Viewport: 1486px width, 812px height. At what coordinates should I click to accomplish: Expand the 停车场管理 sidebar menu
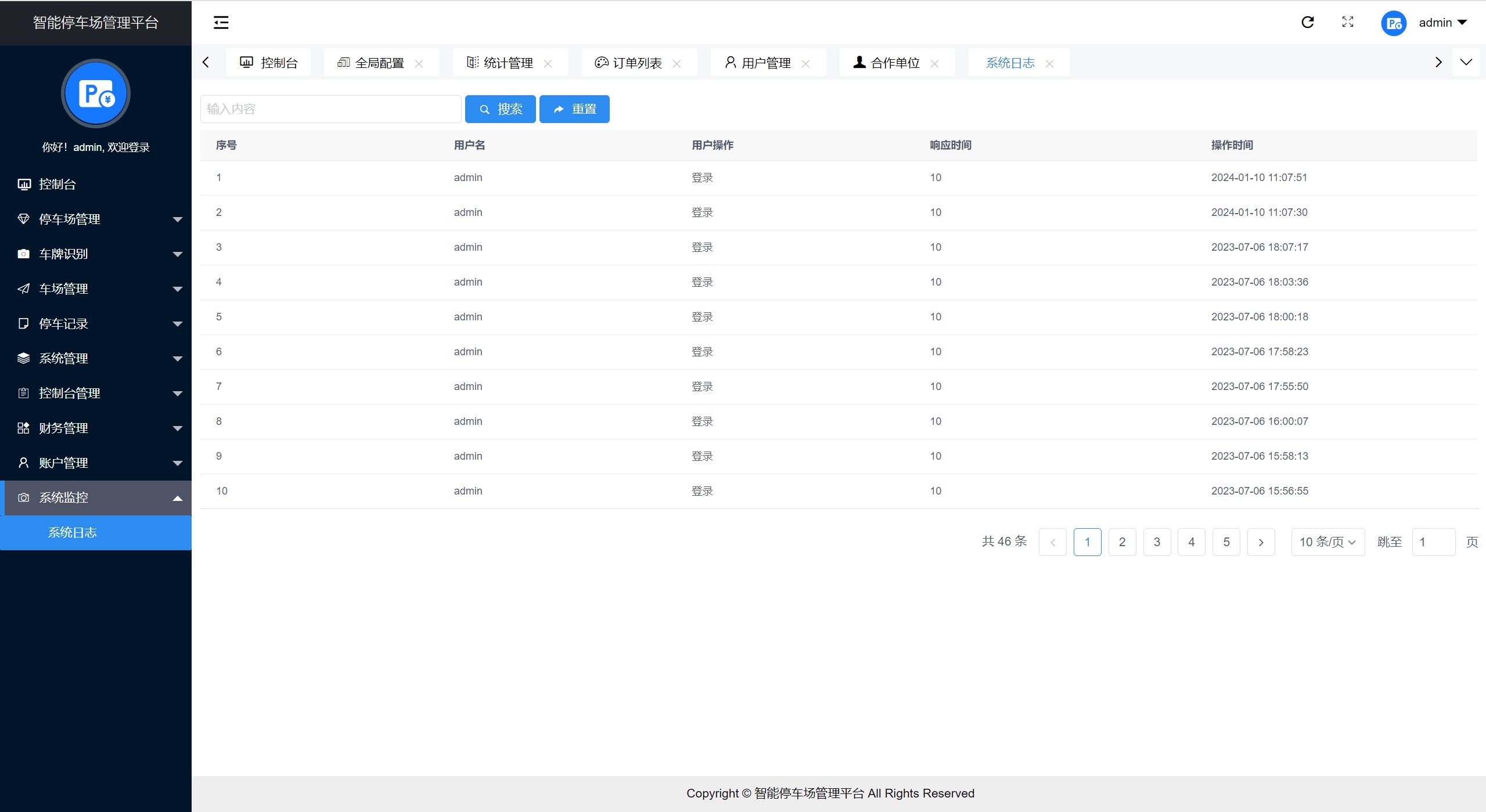[x=96, y=219]
